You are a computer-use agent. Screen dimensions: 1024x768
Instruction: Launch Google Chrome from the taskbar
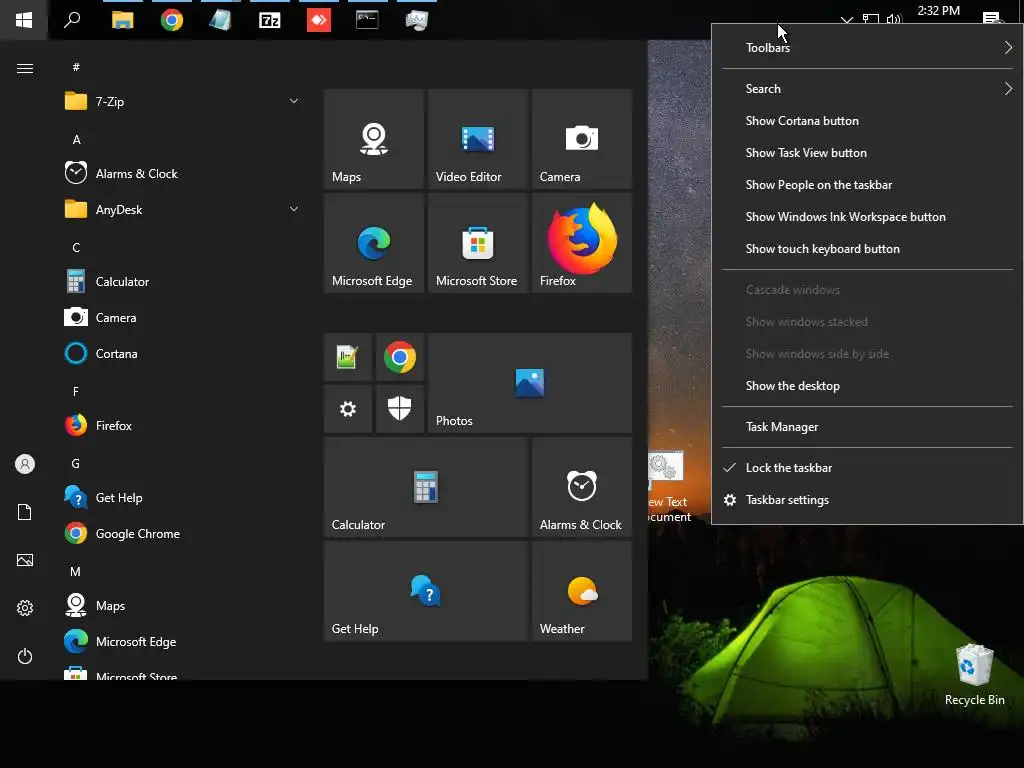[172, 20]
